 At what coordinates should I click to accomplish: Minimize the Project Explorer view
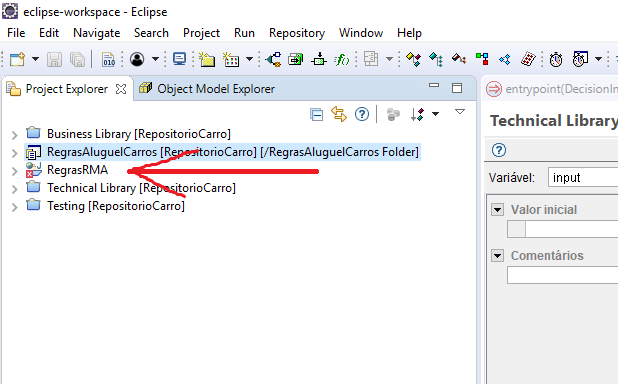click(x=434, y=86)
